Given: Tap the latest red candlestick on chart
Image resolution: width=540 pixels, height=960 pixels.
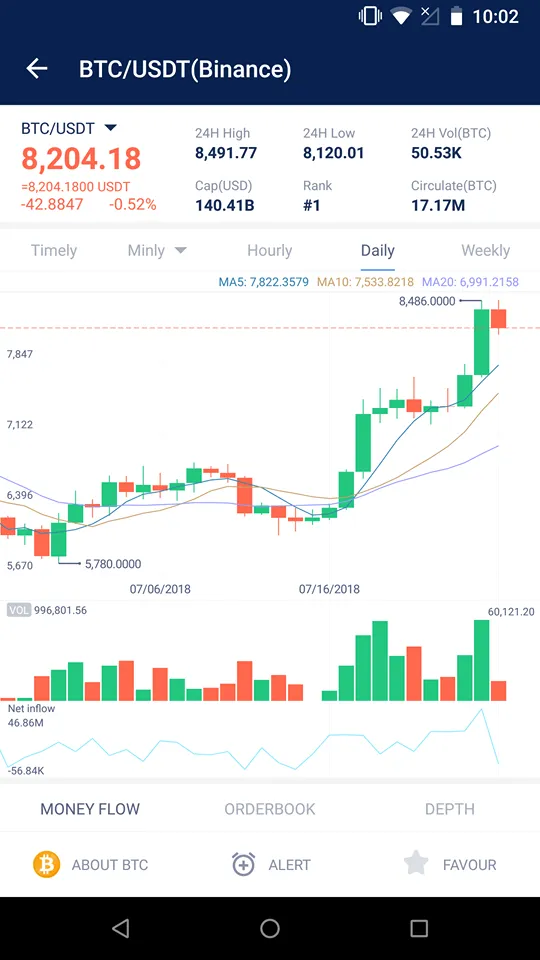Looking at the screenshot, I should (x=498, y=318).
